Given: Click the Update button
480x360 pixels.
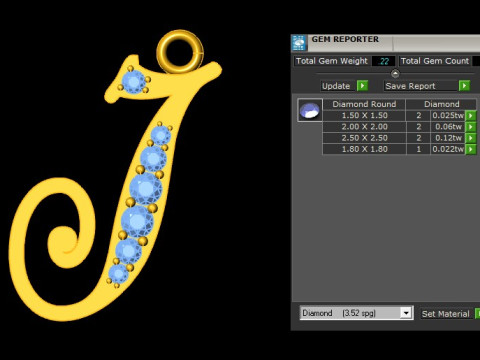Looking at the screenshot, I should (x=336, y=86).
